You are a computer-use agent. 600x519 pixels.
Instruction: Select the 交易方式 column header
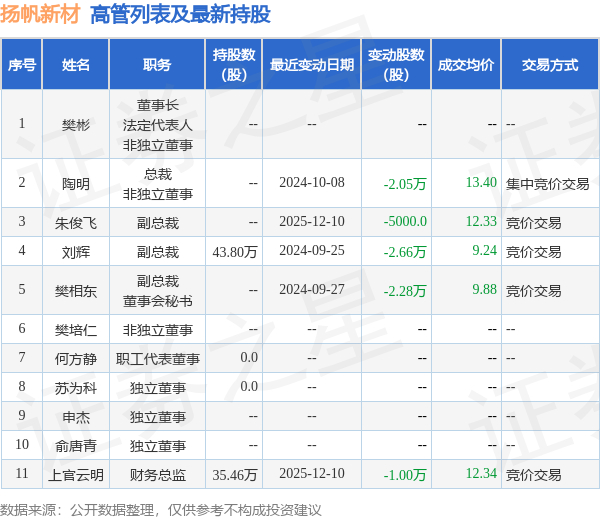550,65
